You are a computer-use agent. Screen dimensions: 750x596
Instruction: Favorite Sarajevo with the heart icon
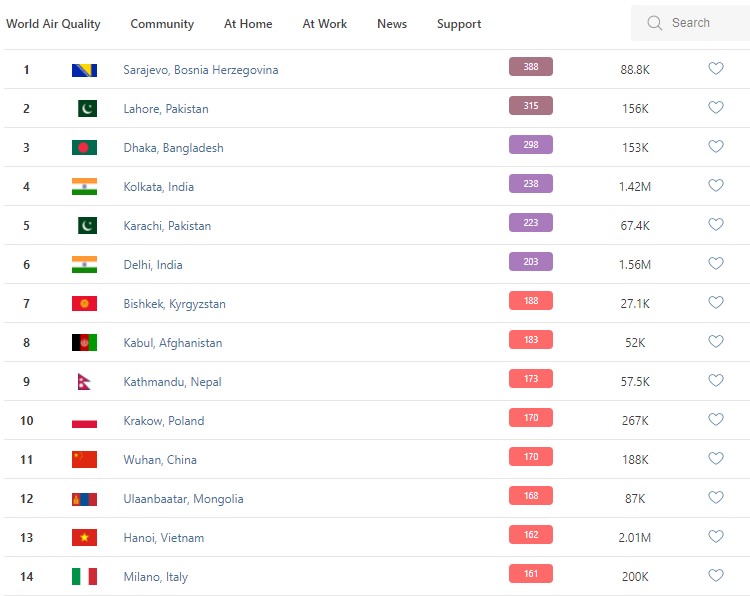(716, 69)
